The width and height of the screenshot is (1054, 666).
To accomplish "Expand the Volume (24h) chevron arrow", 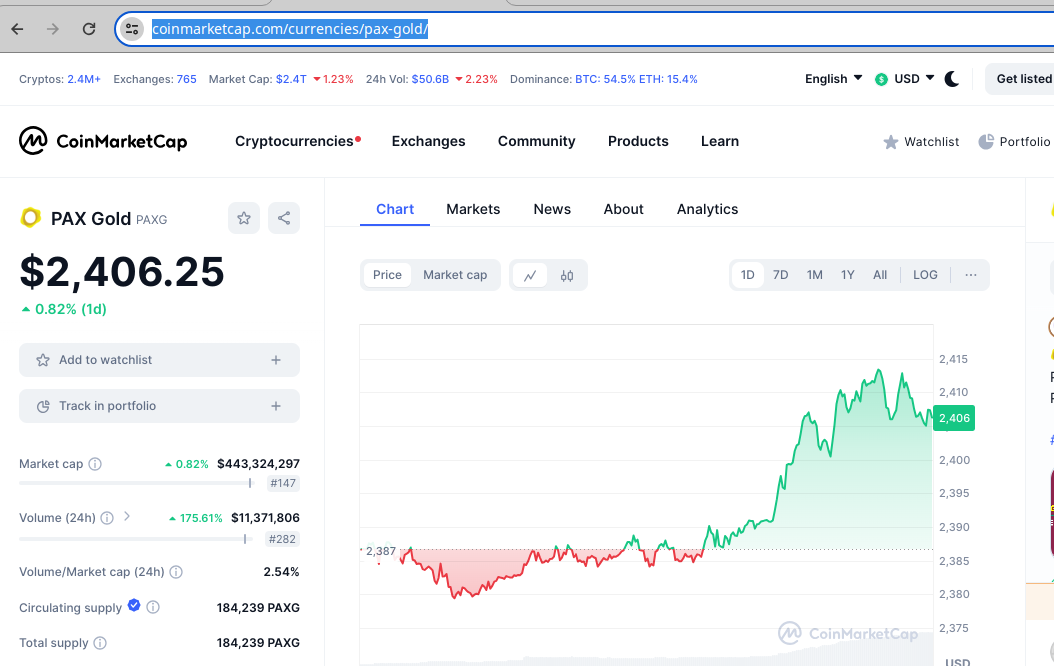I will coord(126,517).
